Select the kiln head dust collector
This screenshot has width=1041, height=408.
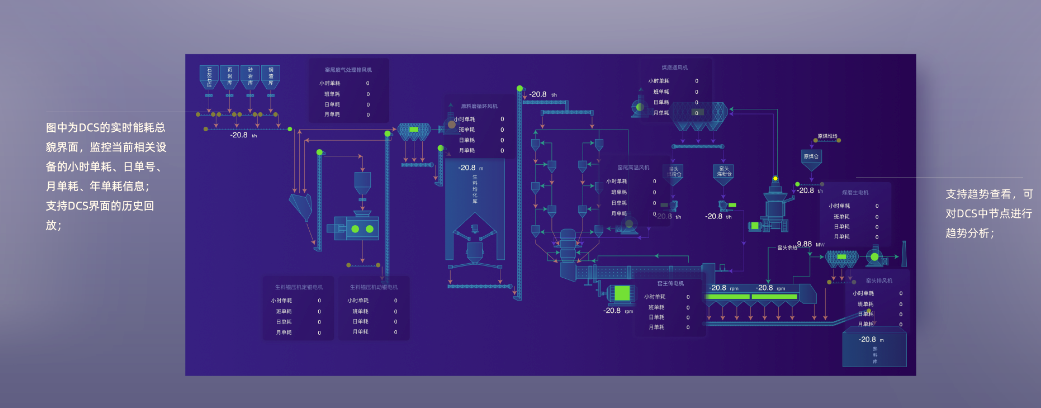coord(842,257)
